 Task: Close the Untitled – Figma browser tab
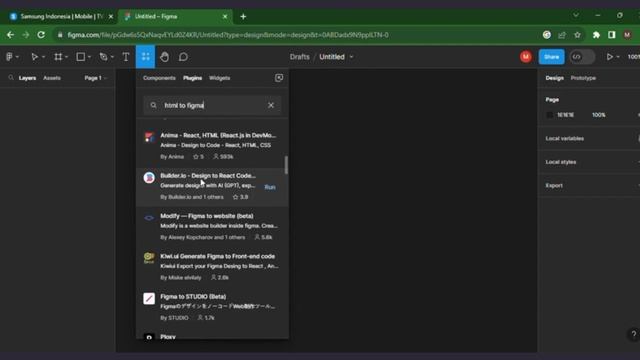[225, 17]
